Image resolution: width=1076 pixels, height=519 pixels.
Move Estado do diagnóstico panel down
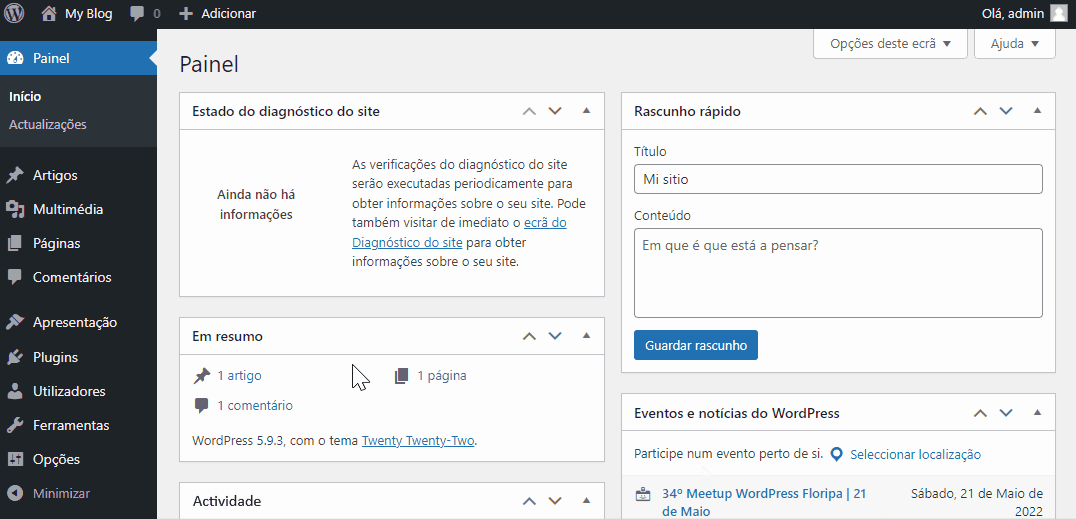[x=555, y=111]
